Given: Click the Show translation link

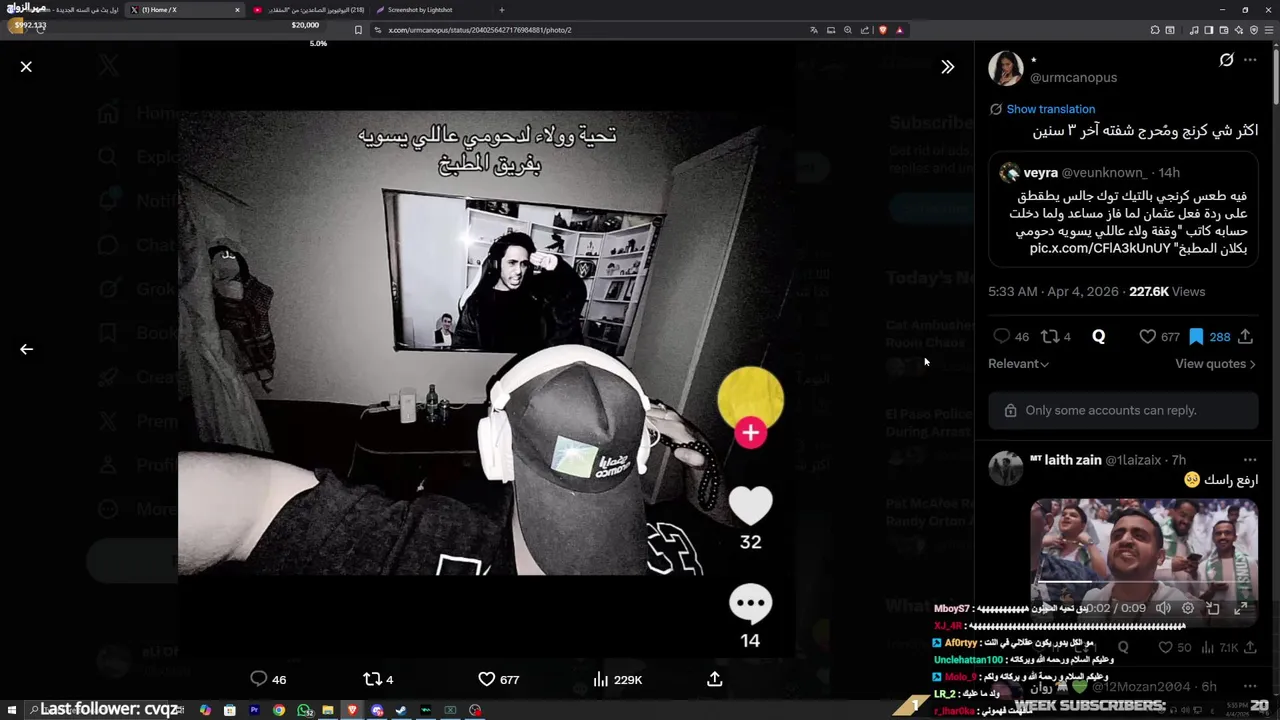Looking at the screenshot, I should tap(1050, 109).
